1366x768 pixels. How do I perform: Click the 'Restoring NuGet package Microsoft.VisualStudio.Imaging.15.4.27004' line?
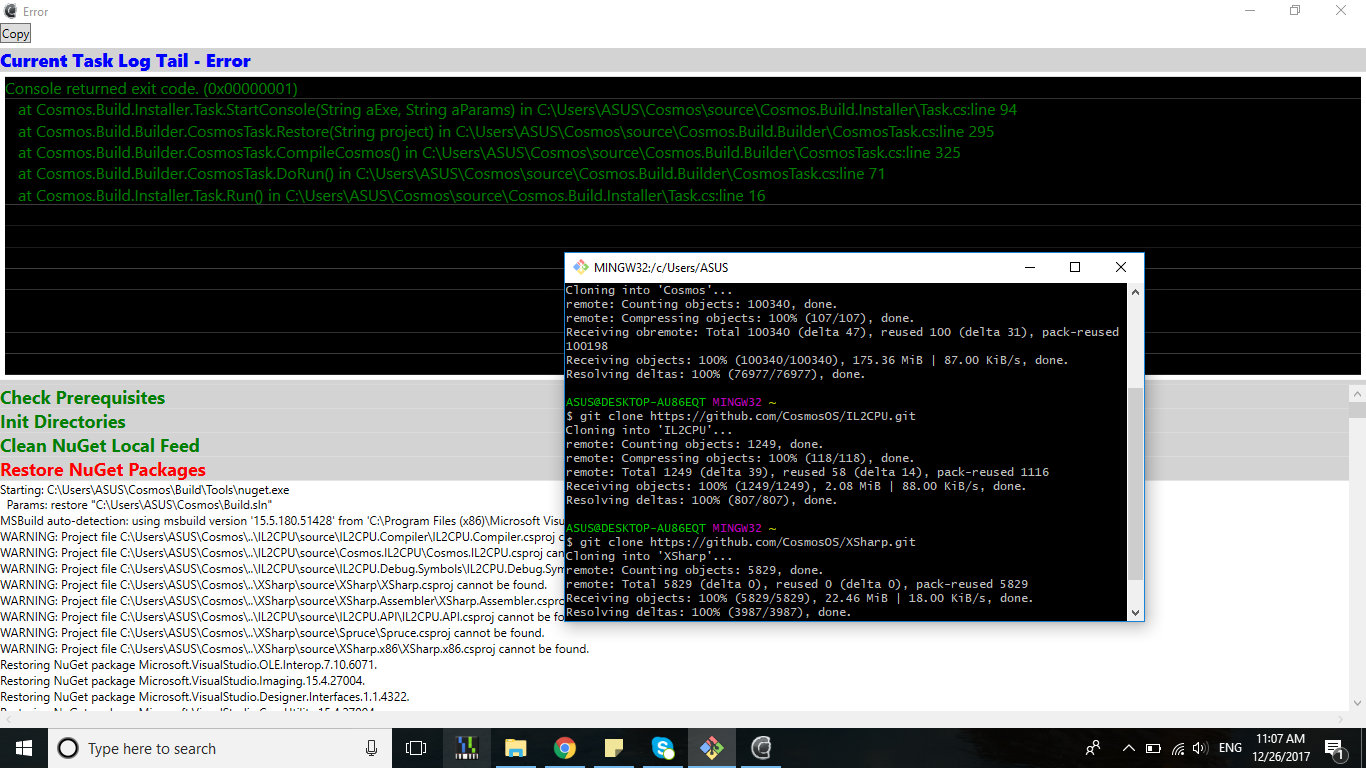[x=183, y=681]
